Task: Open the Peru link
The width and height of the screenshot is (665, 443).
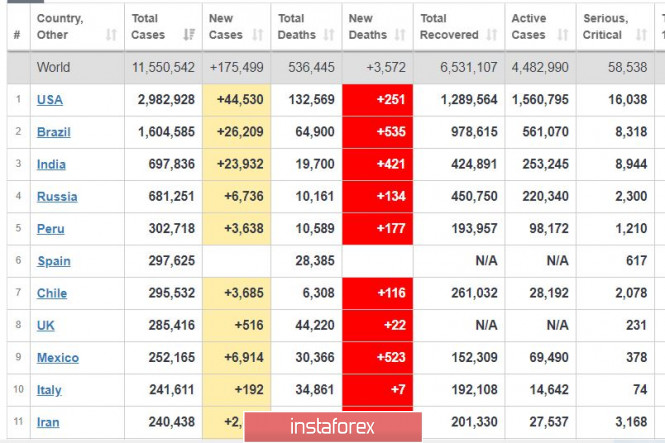Action: coord(50,229)
